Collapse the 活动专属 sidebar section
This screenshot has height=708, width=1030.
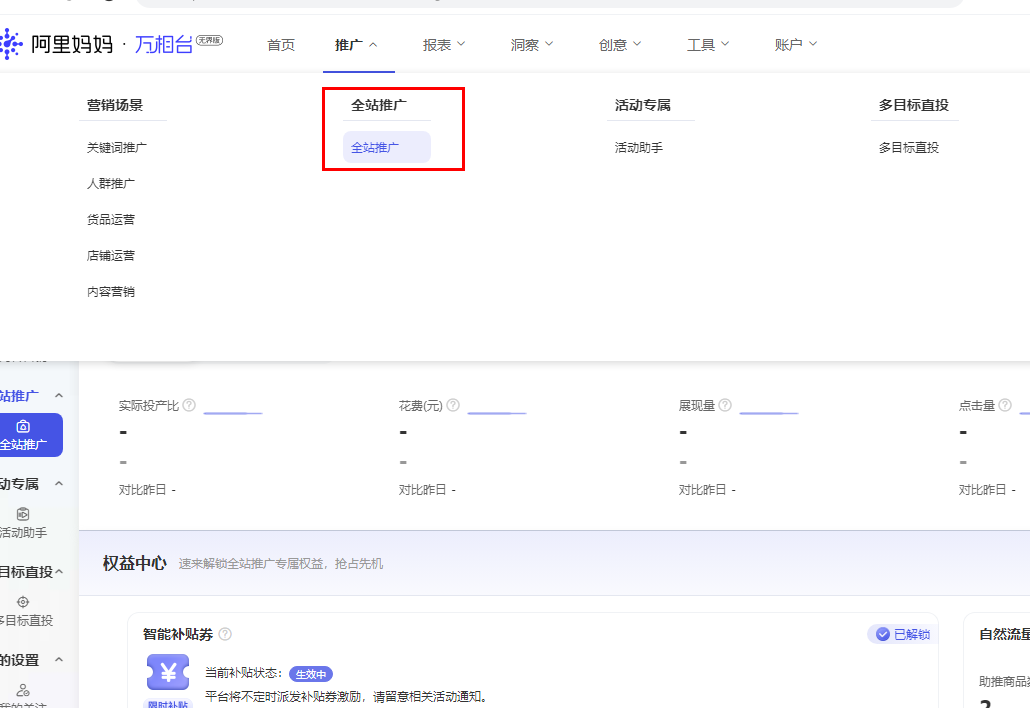click(x=58, y=484)
